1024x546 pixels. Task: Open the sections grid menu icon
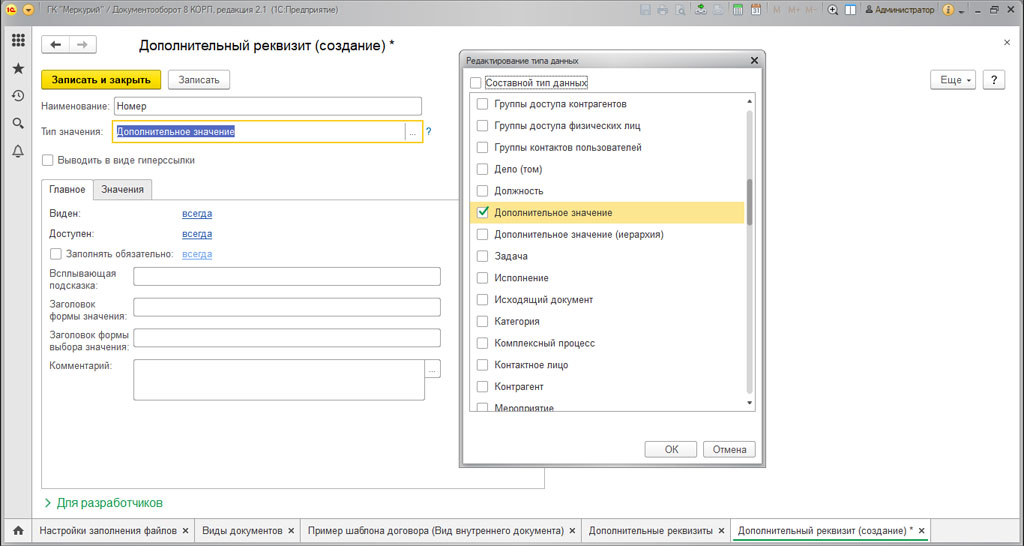pyautogui.click(x=18, y=40)
